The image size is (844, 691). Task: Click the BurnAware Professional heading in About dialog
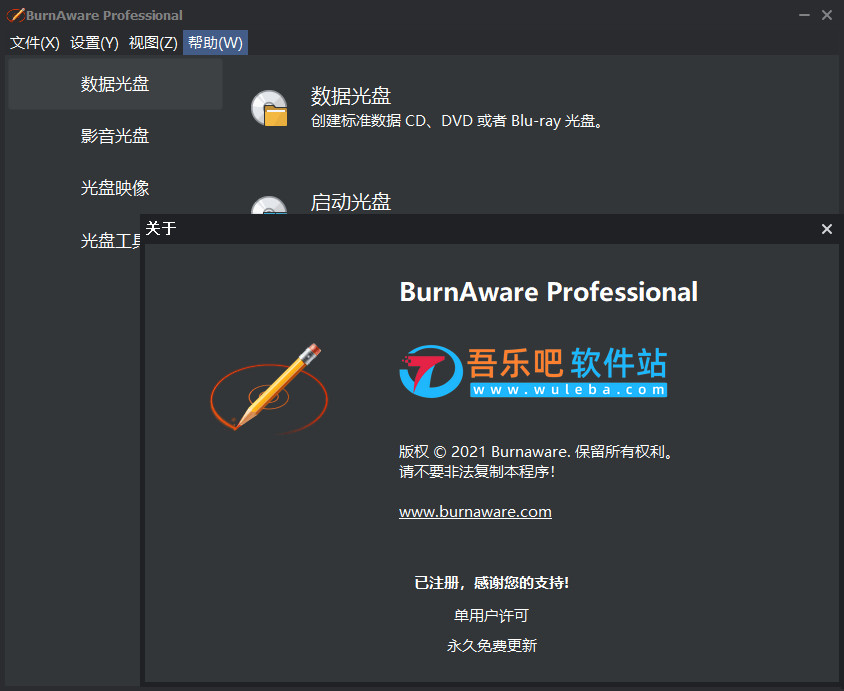548,292
